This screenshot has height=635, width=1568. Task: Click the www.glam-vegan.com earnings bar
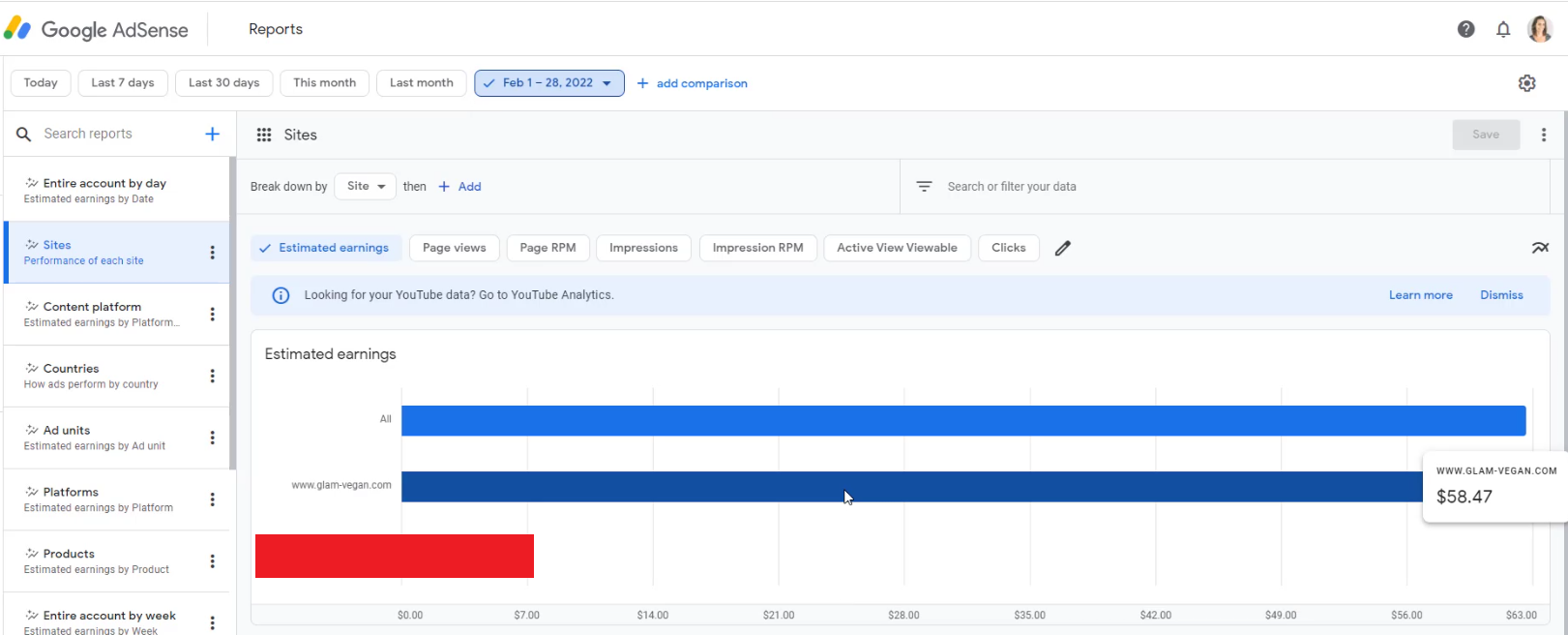click(x=911, y=487)
